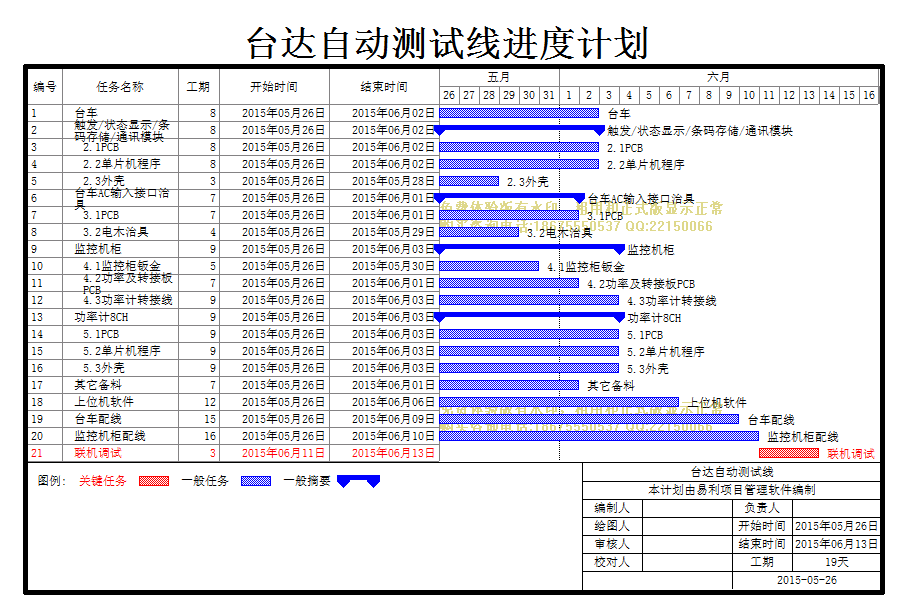The width and height of the screenshot is (906, 616).
Task: Click the chart title 台达自动测试线进度计划
Action: [x=448, y=43]
